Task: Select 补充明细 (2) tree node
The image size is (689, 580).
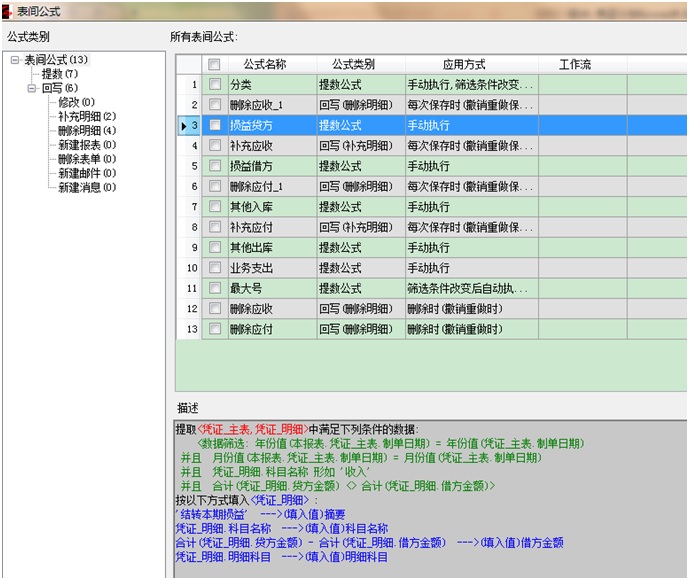Action: 86,116
